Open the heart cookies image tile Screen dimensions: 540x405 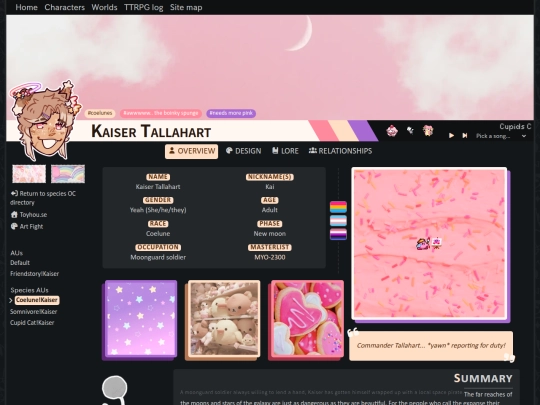(x=307, y=319)
